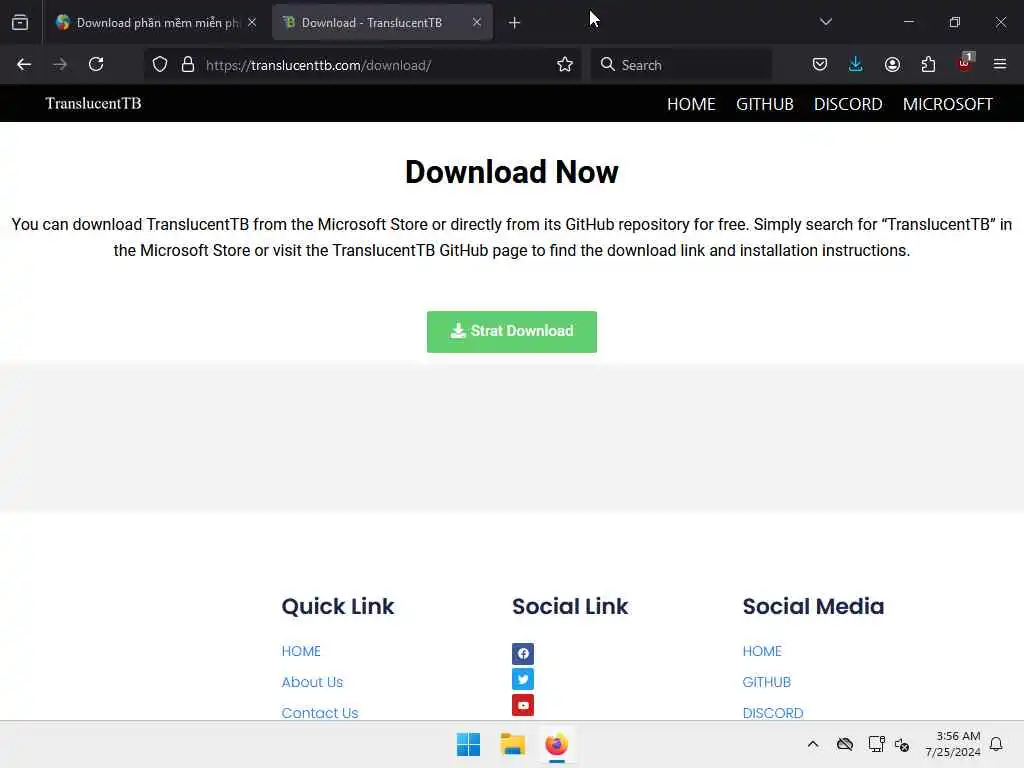The width and height of the screenshot is (1024, 768).
Task: Click the Download Now heading
Action: [512, 172]
